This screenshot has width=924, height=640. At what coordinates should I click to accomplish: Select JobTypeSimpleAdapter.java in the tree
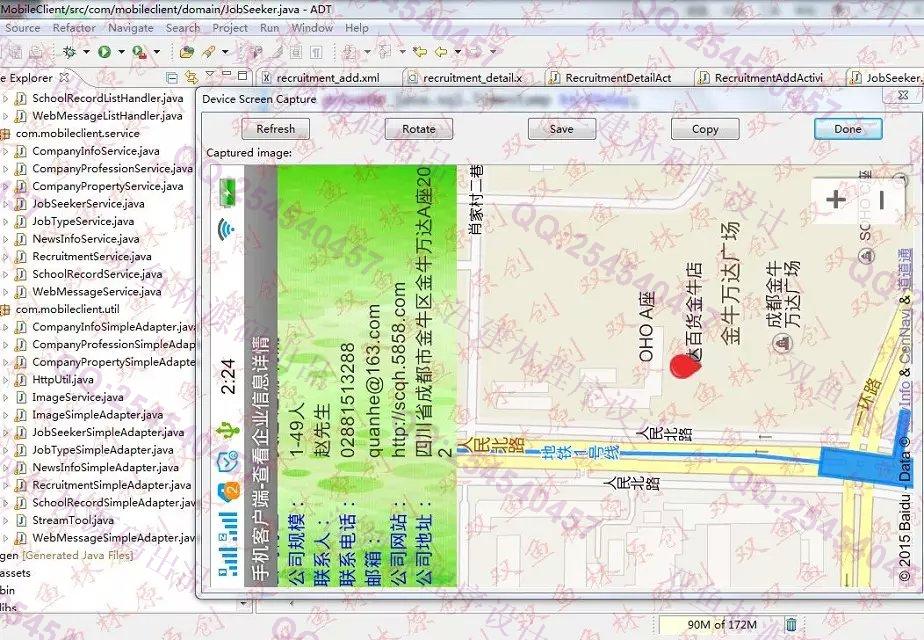(103, 450)
